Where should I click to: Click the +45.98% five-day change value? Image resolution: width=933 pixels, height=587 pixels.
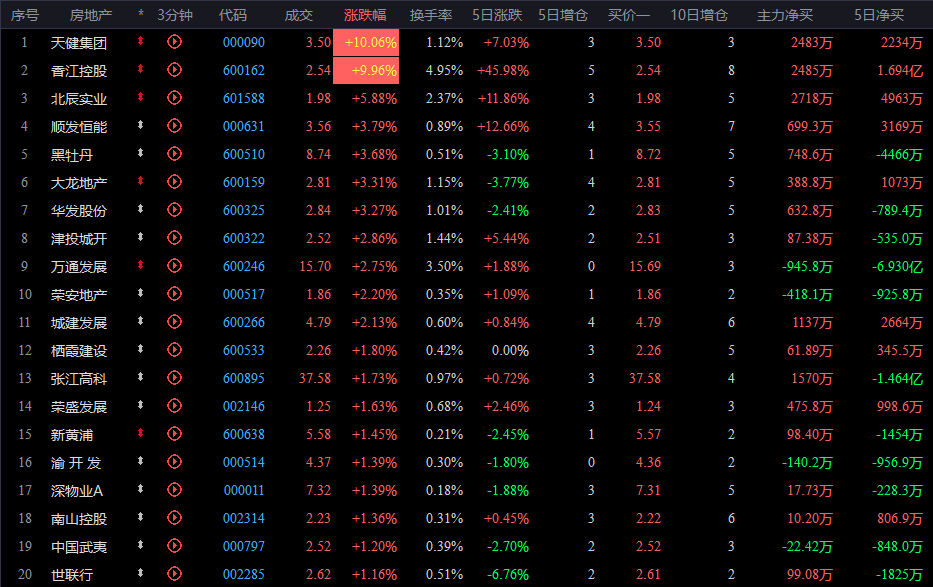(503, 70)
